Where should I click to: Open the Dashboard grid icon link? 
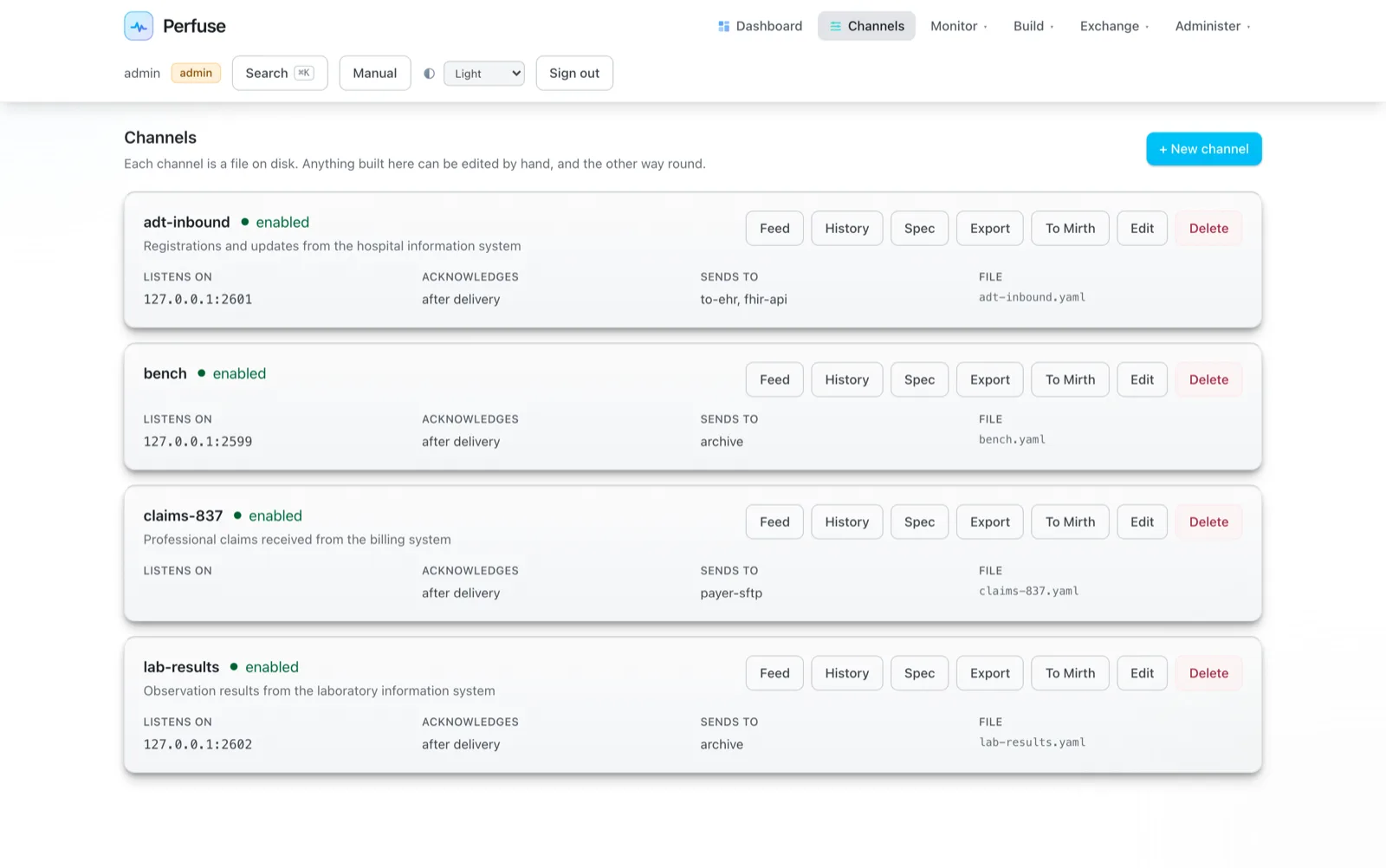(x=724, y=26)
